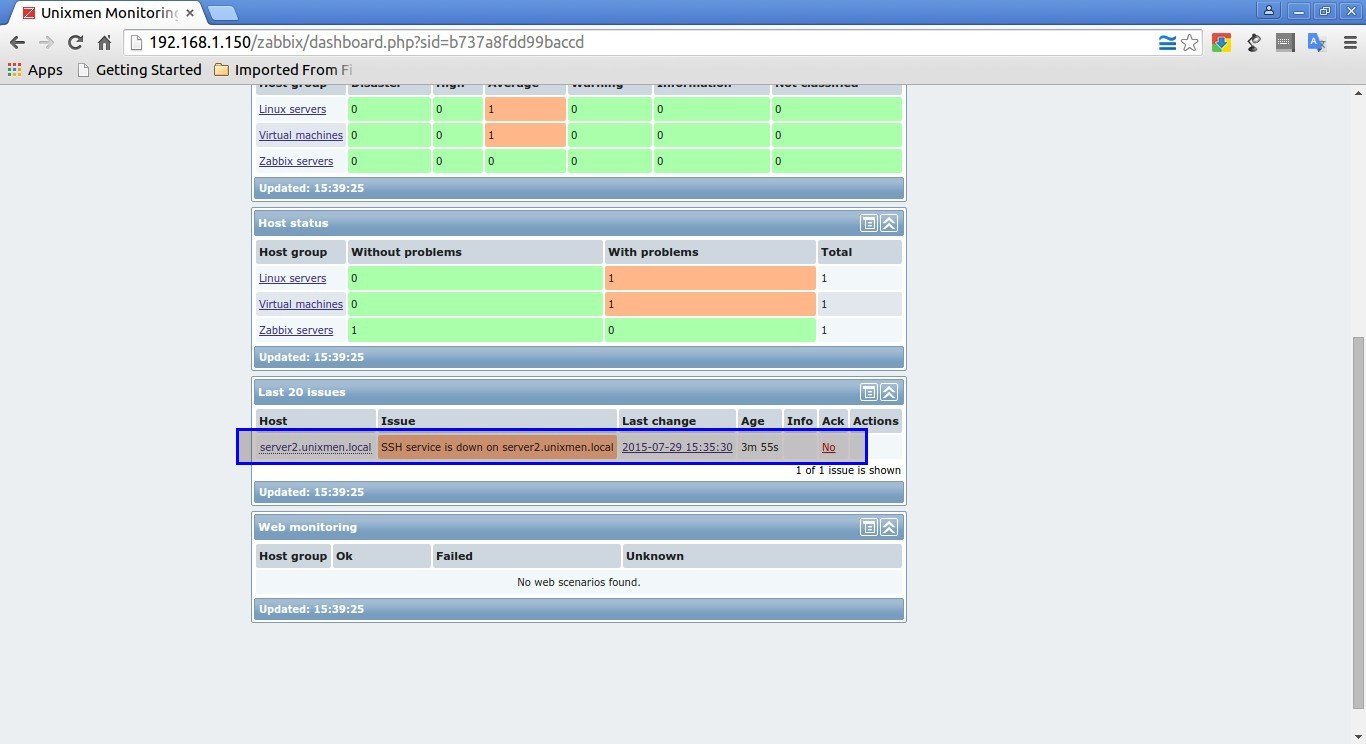Collapse the Web monitoring panel
Viewport: 1366px width, 744px height.
[888, 527]
